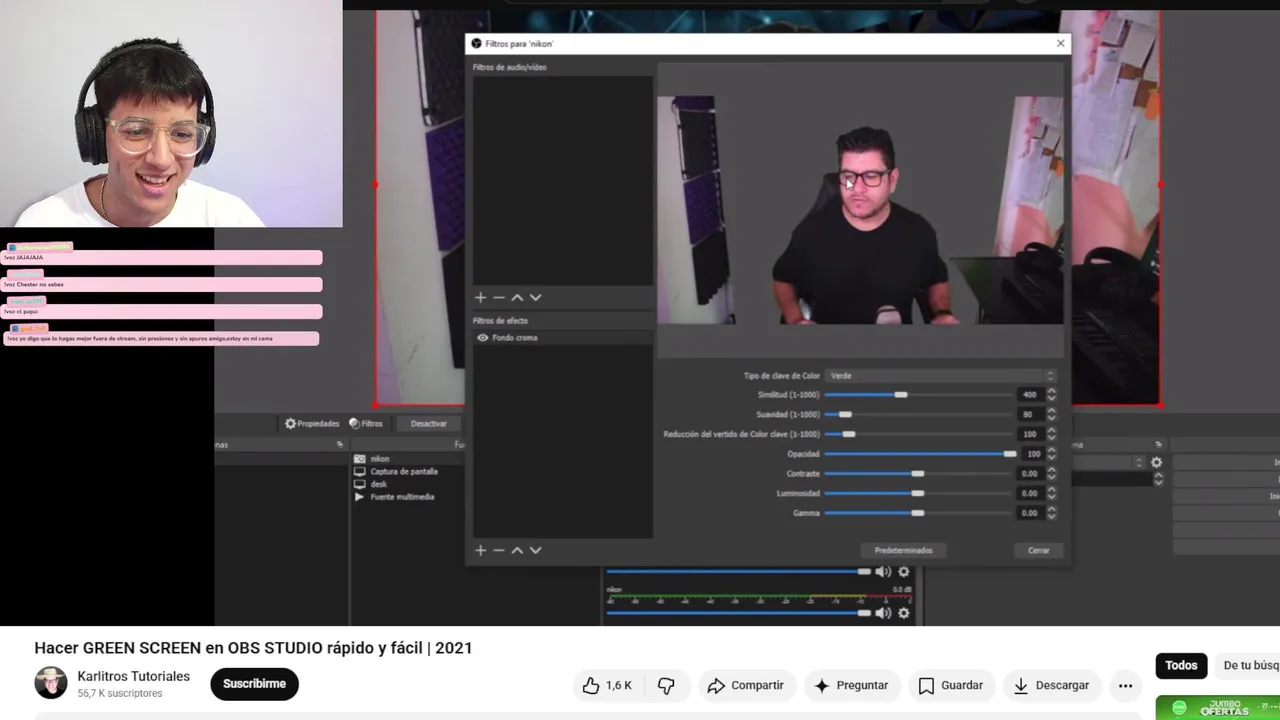The image size is (1280, 720).
Task: Adjust the Gamma slider
Action: [918, 513]
